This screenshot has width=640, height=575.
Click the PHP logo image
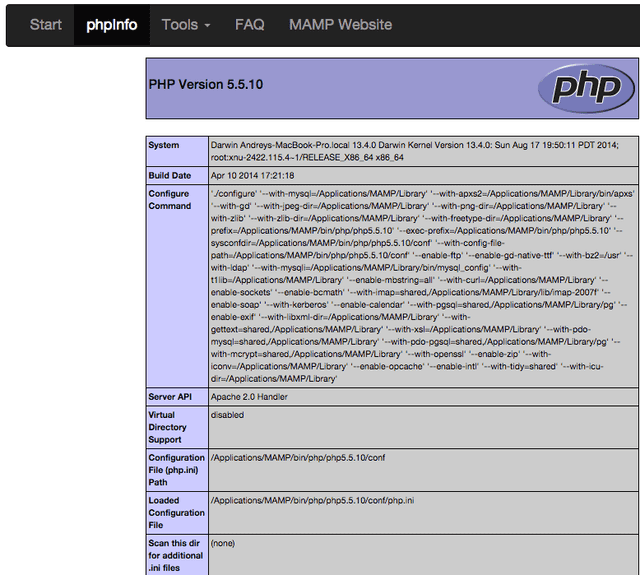[586, 88]
